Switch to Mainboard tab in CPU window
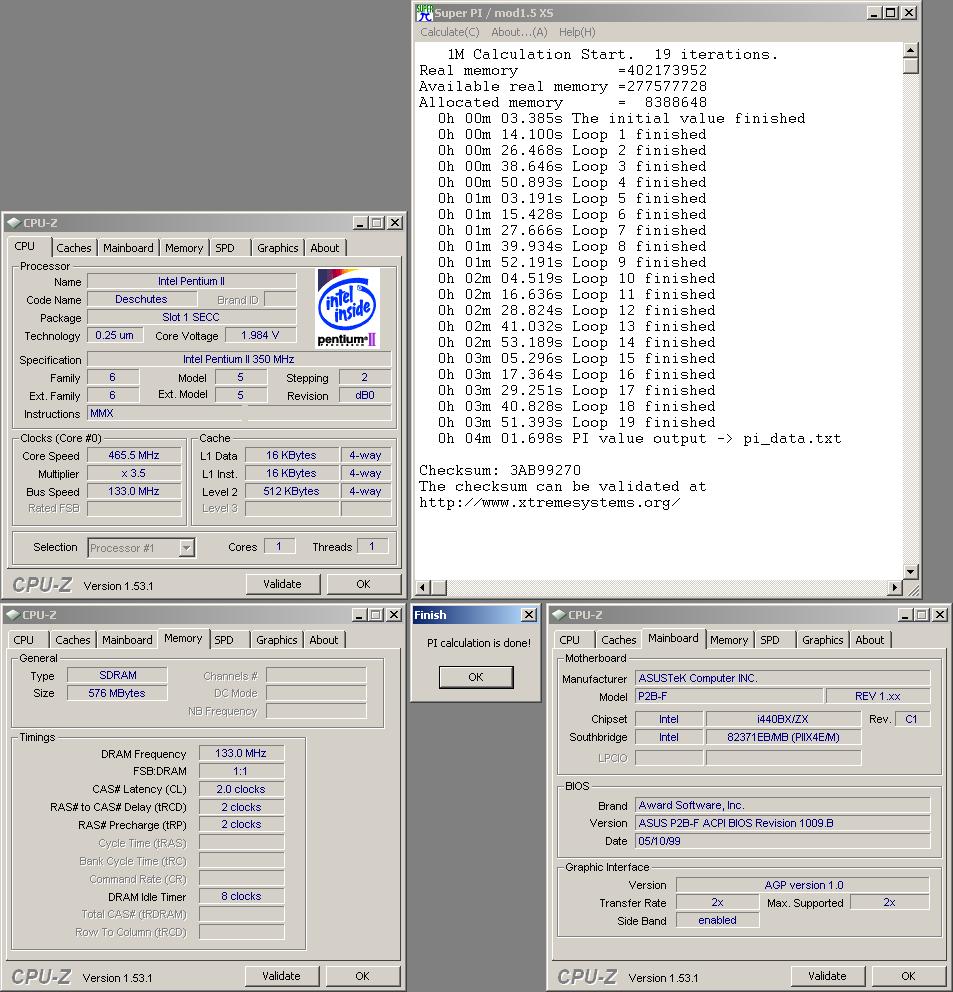 click(x=128, y=248)
